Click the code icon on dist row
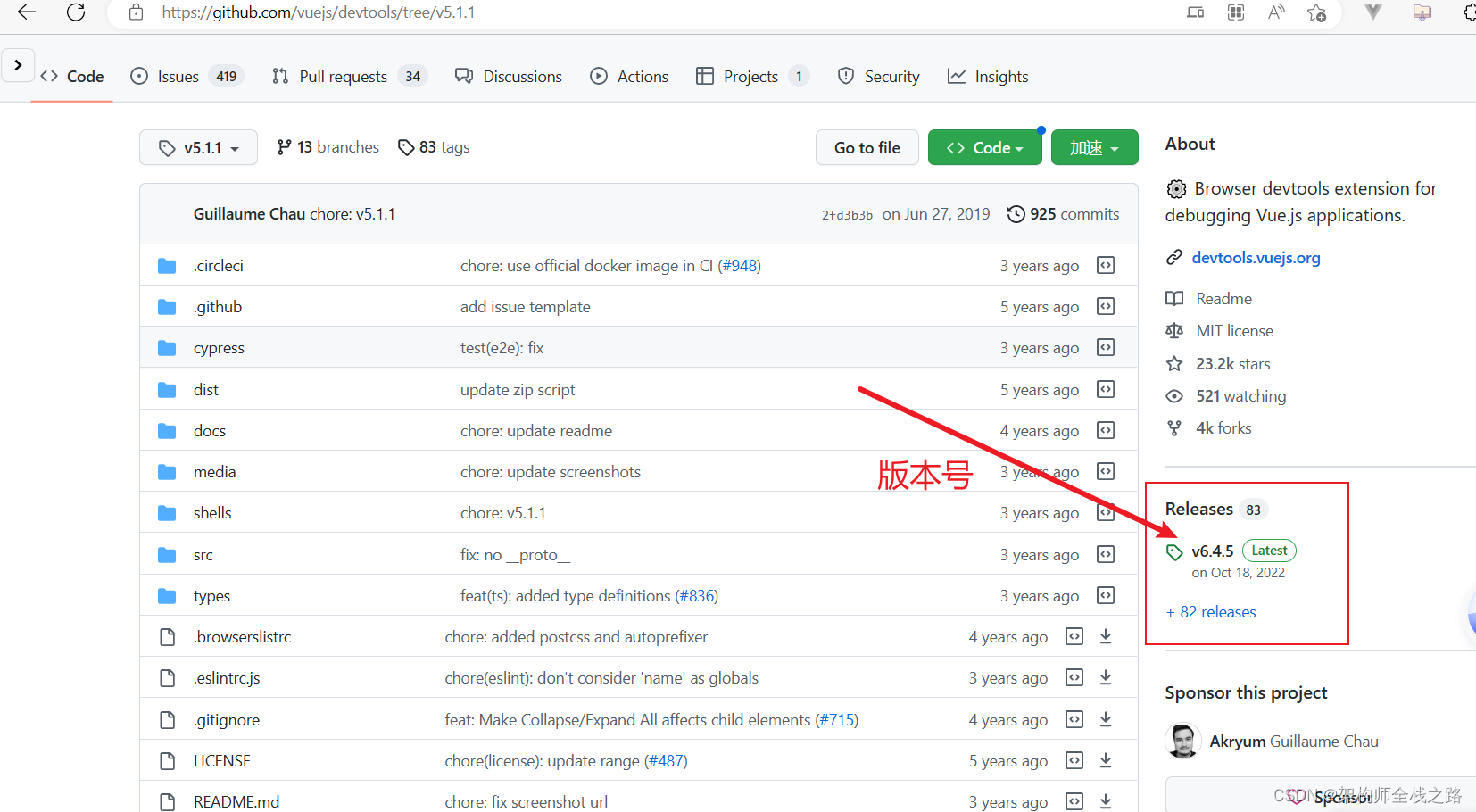 click(1106, 389)
